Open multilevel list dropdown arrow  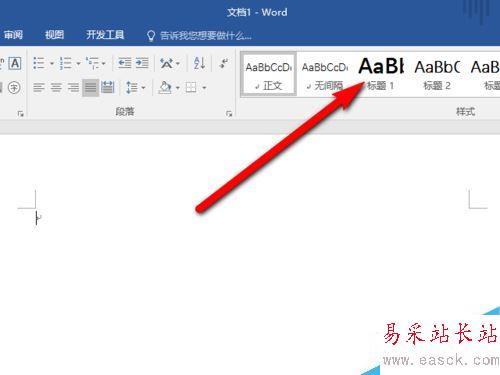pyautogui.click(x=104, y=63)
